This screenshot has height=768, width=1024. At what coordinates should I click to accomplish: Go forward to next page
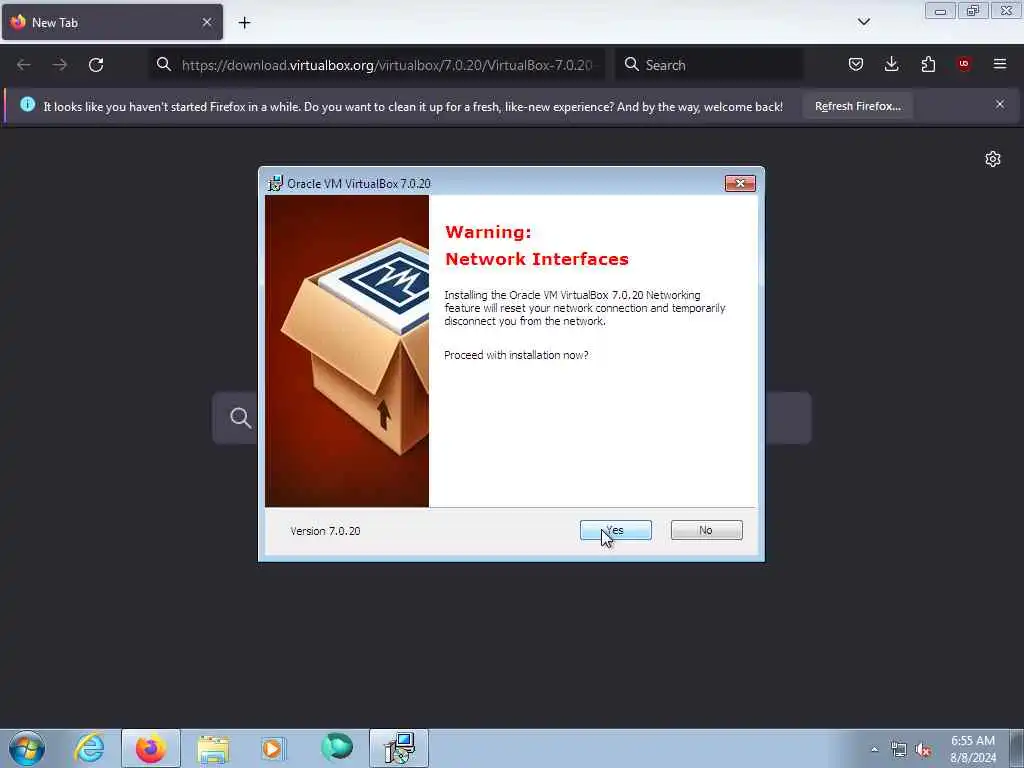59,65
